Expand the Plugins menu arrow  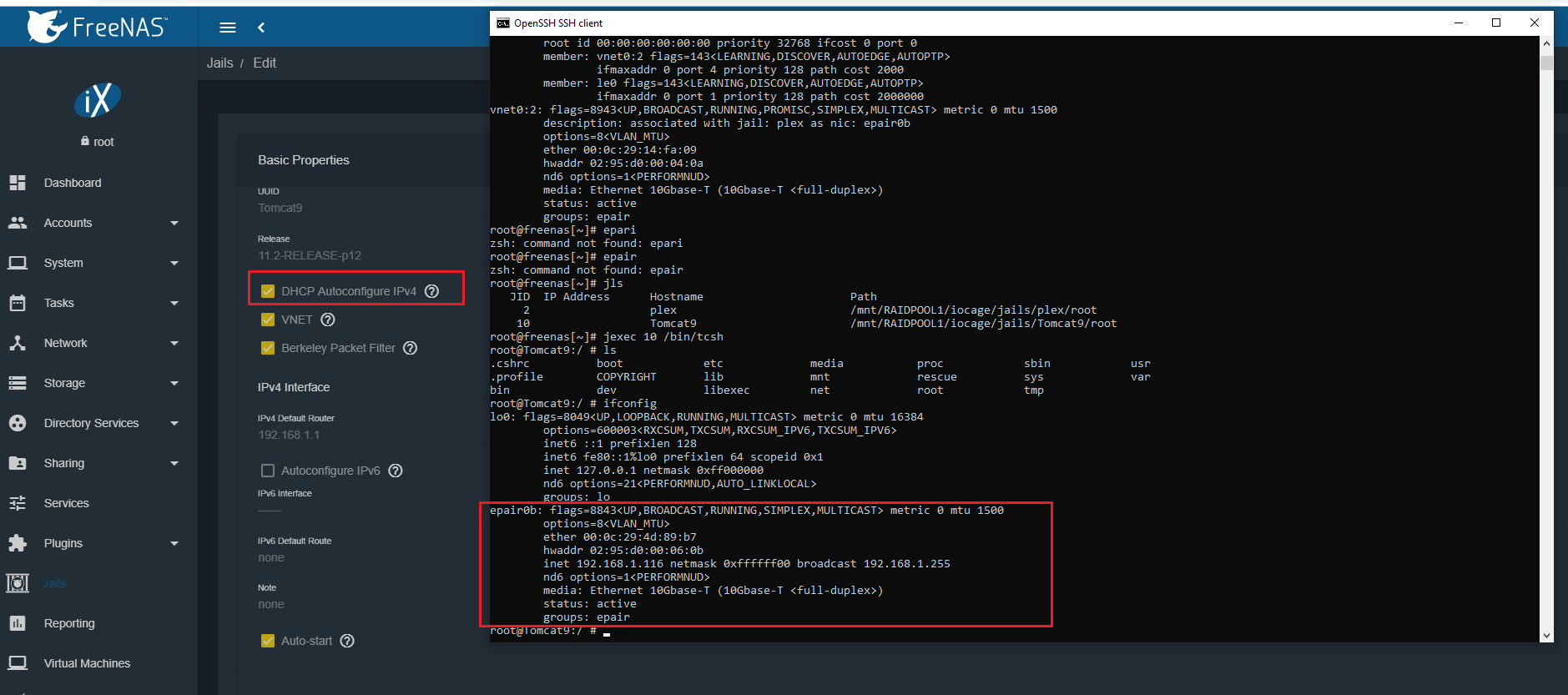point(174,544)
